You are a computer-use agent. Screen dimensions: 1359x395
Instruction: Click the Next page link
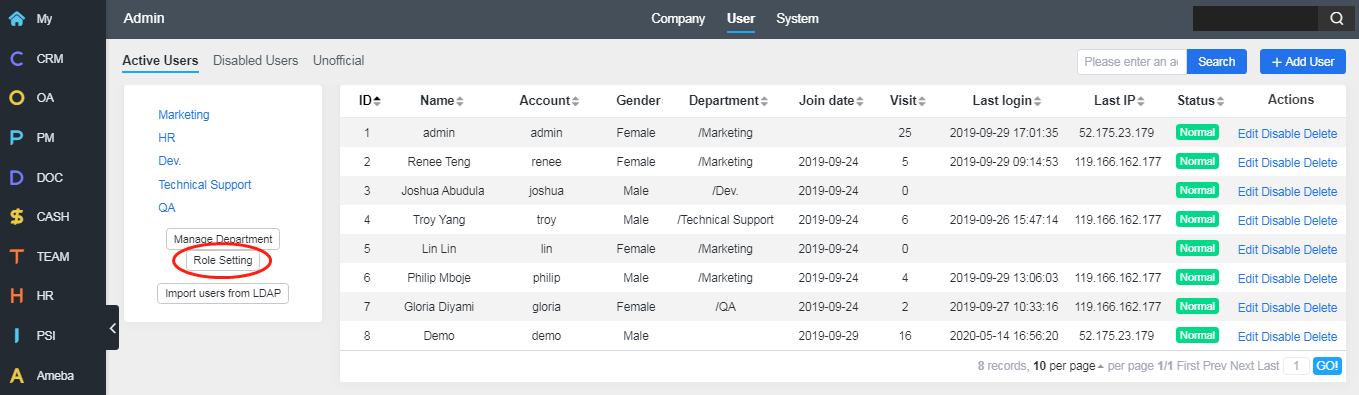[x=1241, y=366]
